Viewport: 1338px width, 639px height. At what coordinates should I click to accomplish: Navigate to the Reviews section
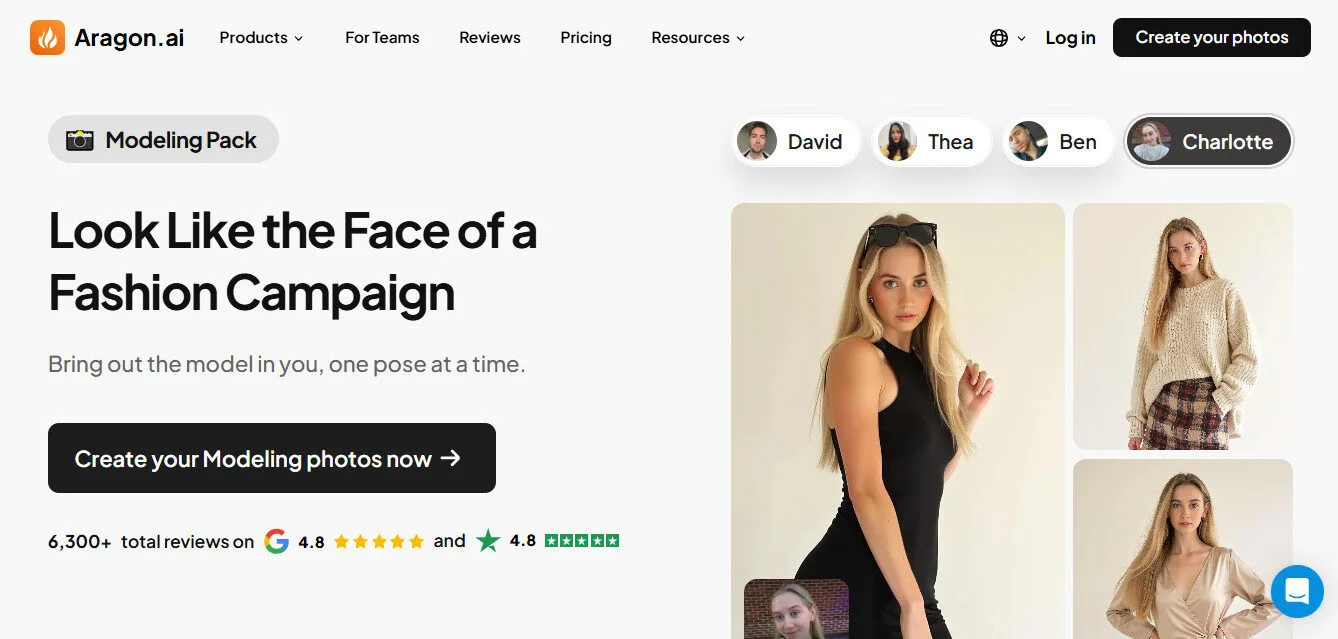click(490, 37)
